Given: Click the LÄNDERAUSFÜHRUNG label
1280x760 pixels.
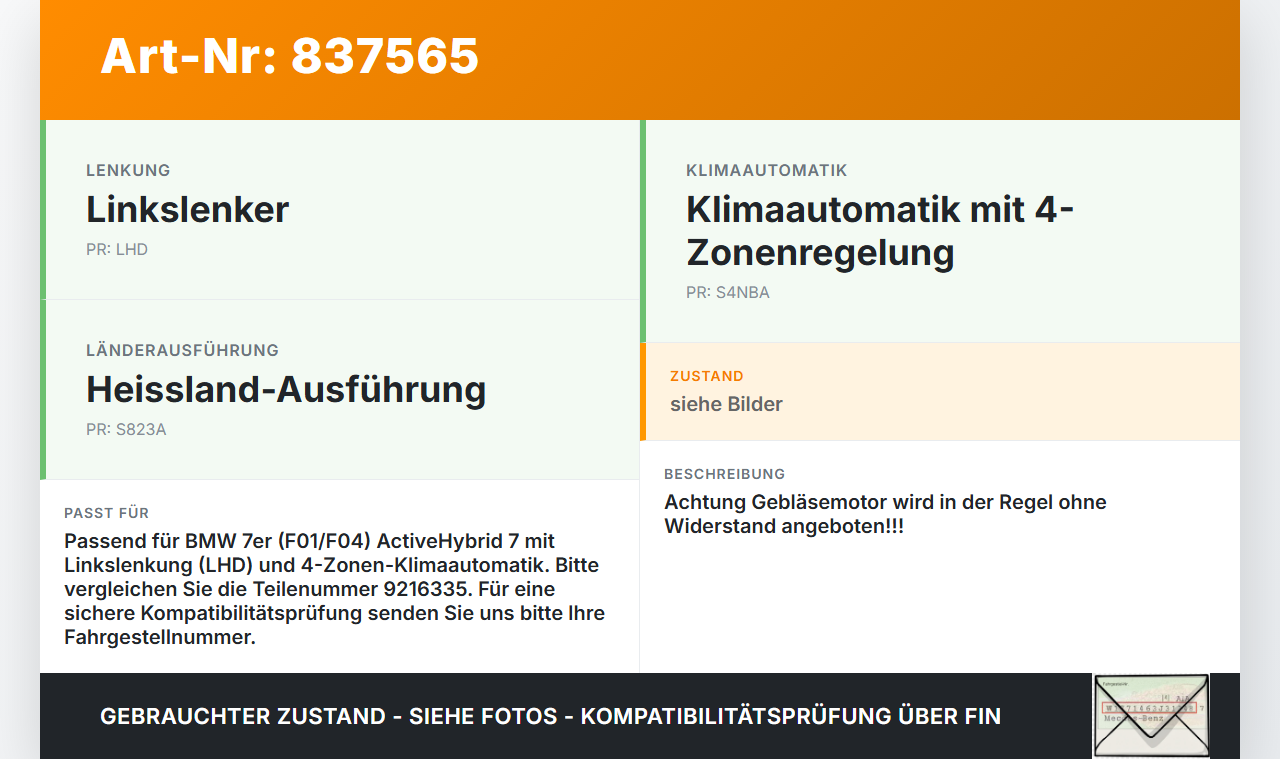Looking at the screenshot, I should (x=182, y=350).
